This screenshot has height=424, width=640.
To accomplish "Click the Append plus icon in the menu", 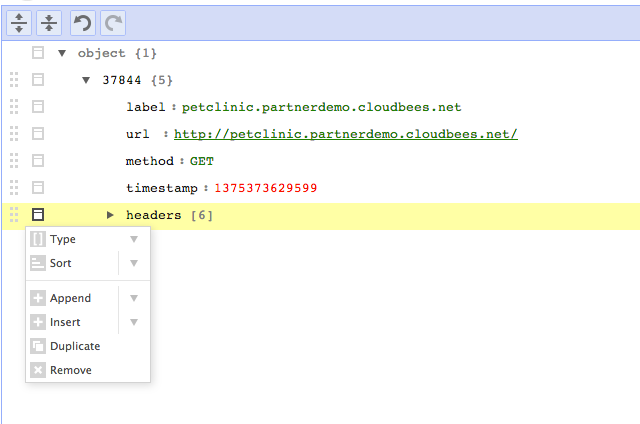I will point(38,298).
